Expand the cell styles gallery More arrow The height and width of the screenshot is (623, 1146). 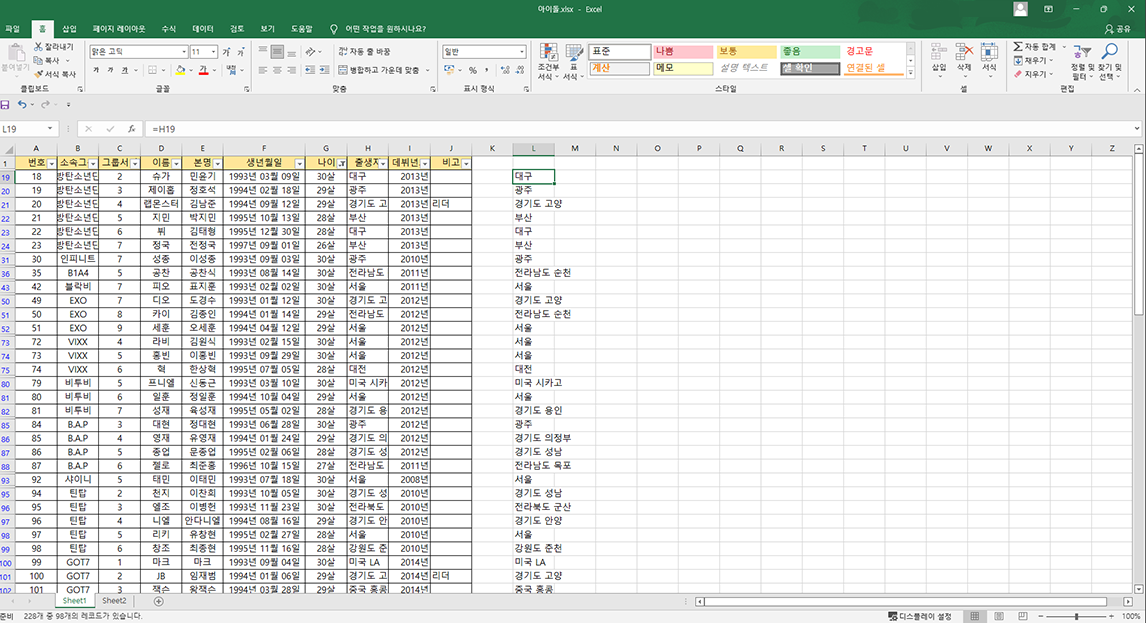pyautogui.click(x=911, y=73)
